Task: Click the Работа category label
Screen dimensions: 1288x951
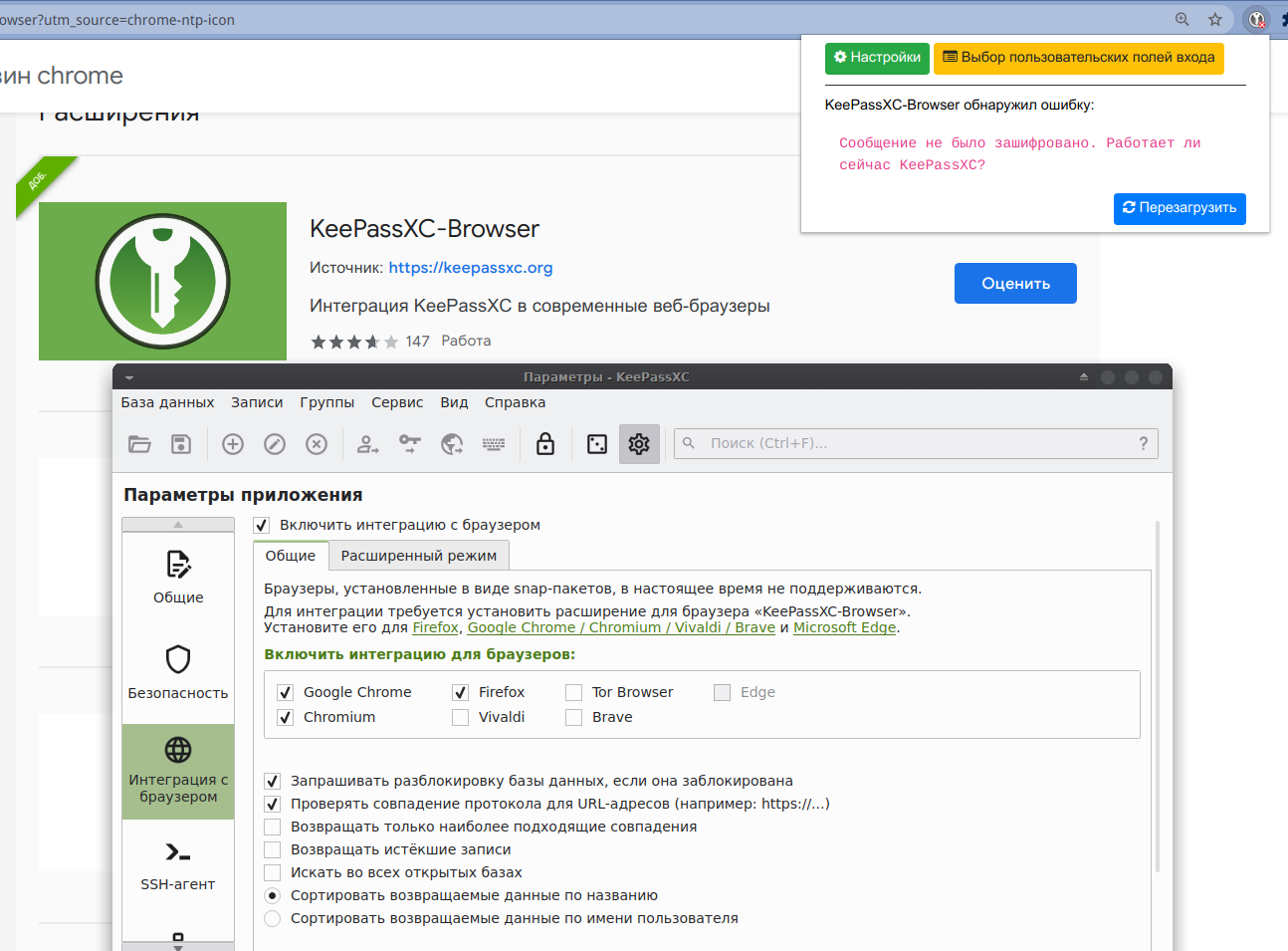Action: (x=466, y=341)
